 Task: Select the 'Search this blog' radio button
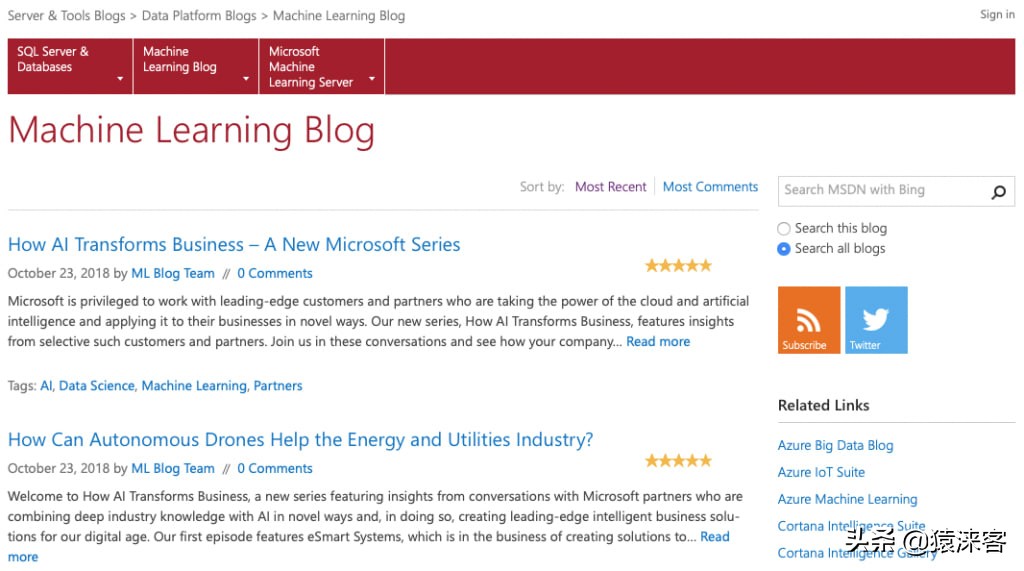coord(784,229)
